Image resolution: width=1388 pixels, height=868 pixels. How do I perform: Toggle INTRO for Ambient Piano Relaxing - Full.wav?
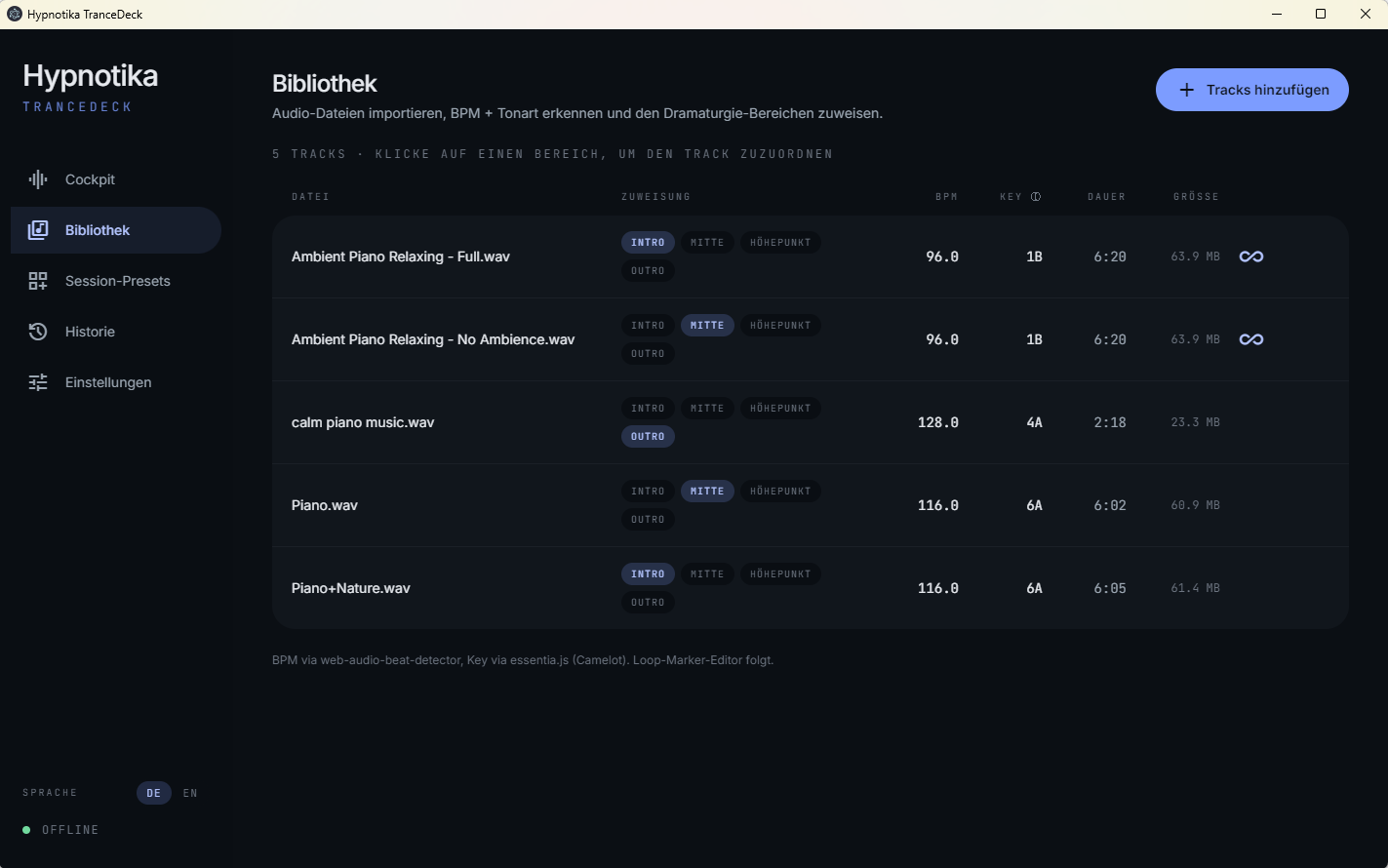pos(648,242)
